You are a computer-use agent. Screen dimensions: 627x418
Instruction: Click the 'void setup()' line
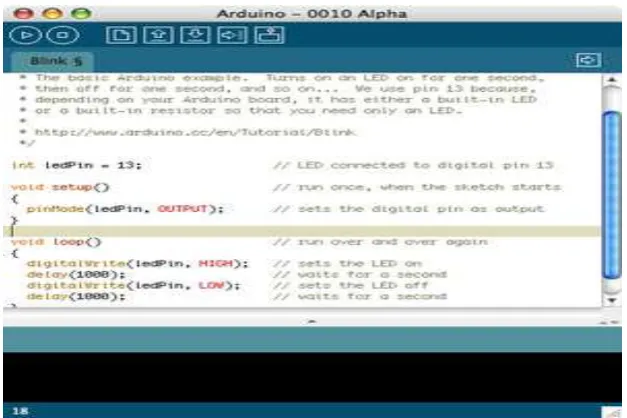(x=60, y=187)
